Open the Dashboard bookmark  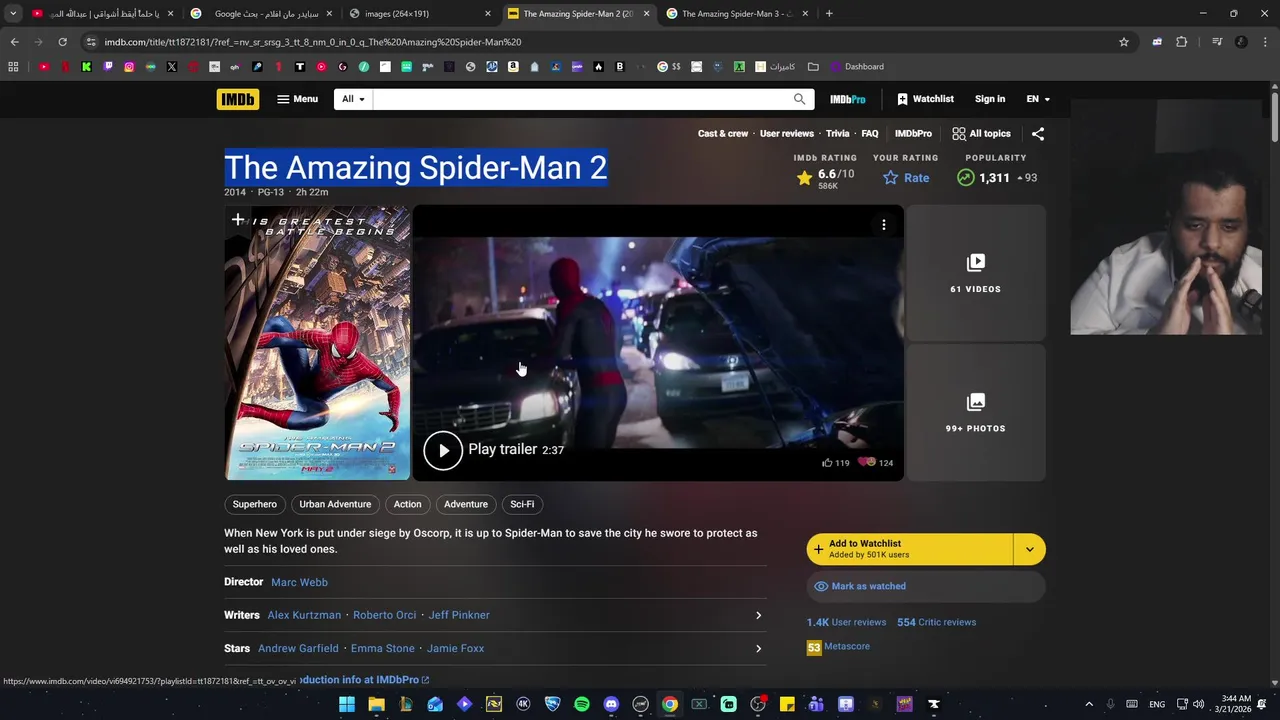[x=856, y=67]
